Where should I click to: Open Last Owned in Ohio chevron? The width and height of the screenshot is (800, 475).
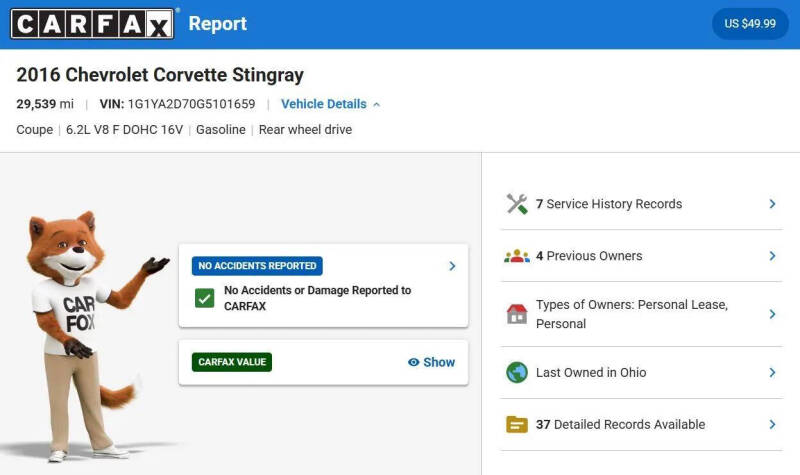tap(772, 373)
